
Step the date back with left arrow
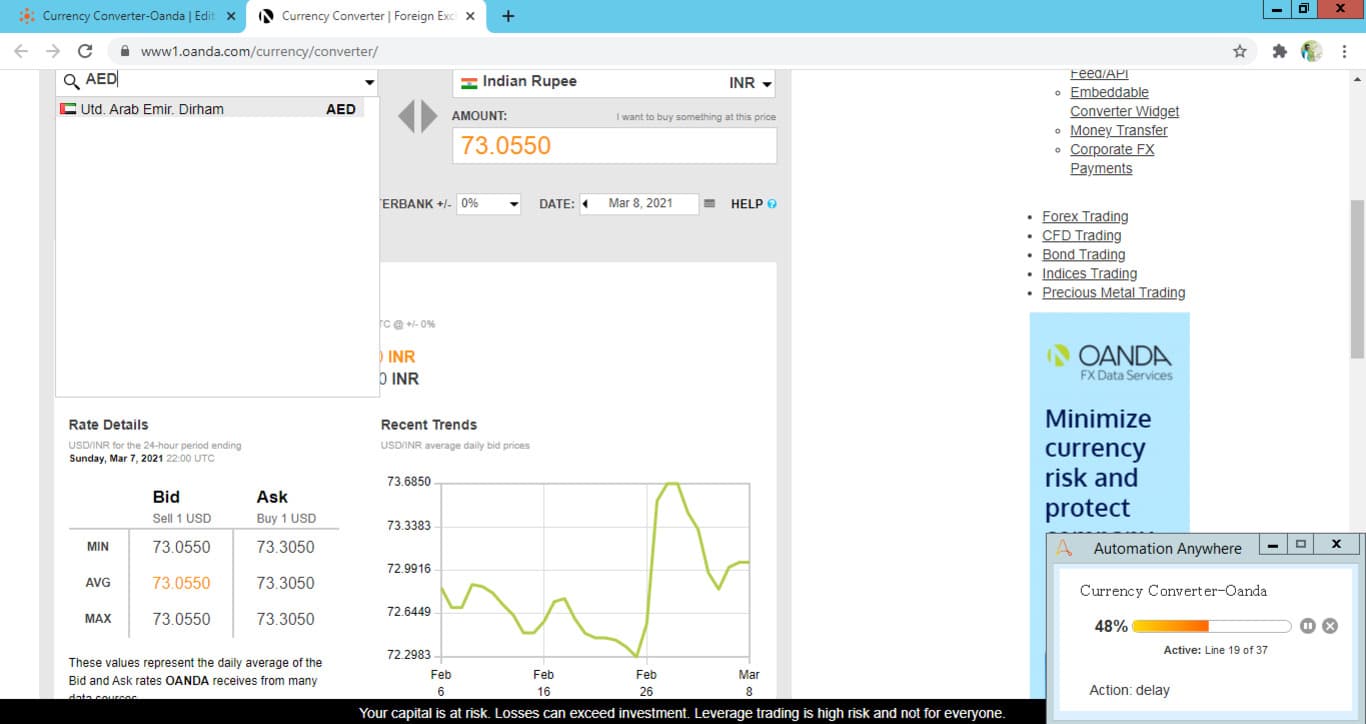tap(585, 204)
